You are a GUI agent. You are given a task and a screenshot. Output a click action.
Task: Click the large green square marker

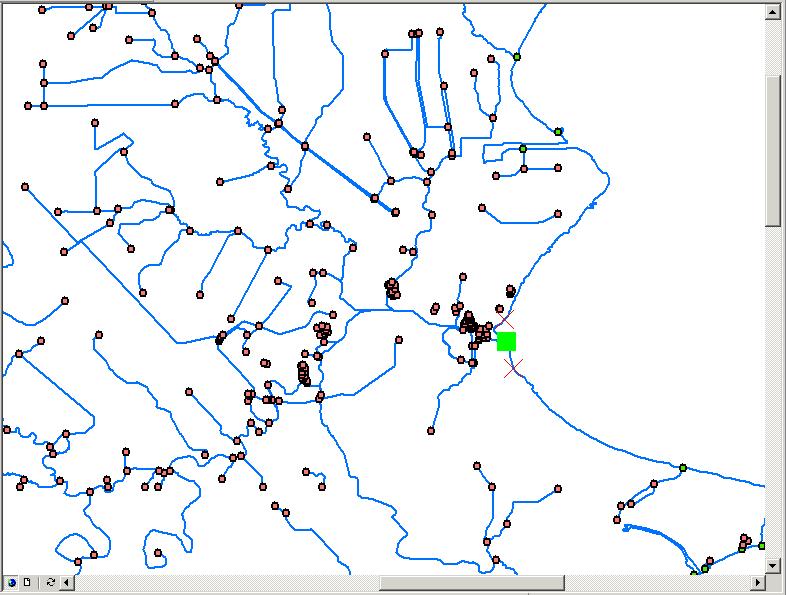pos(506,341)
